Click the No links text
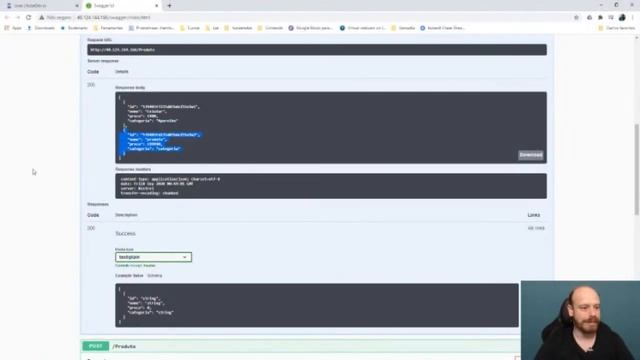The width and height of the screenshot is (640, 360). (536, 228)
